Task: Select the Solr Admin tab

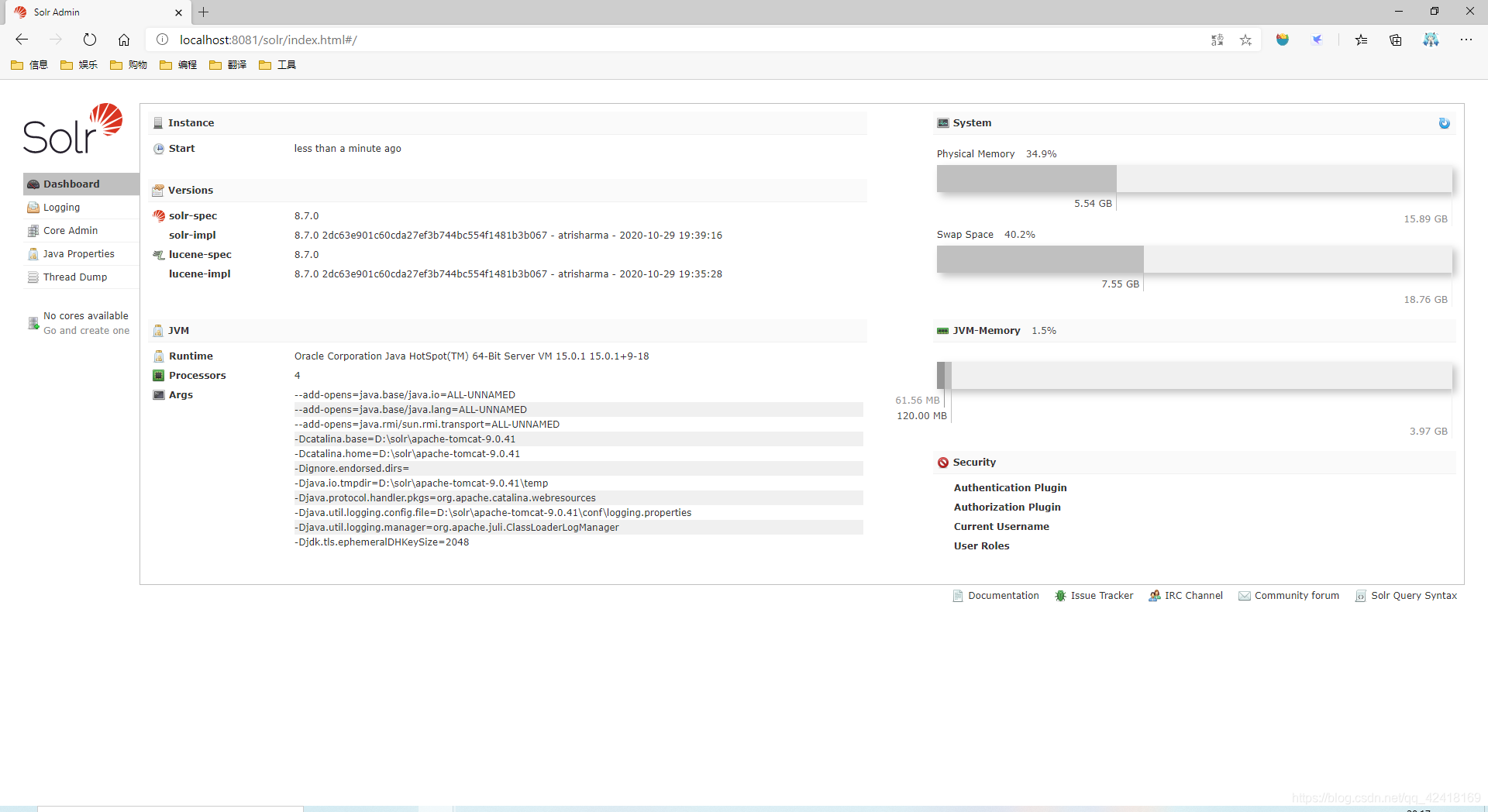Action: pos(98,12)
